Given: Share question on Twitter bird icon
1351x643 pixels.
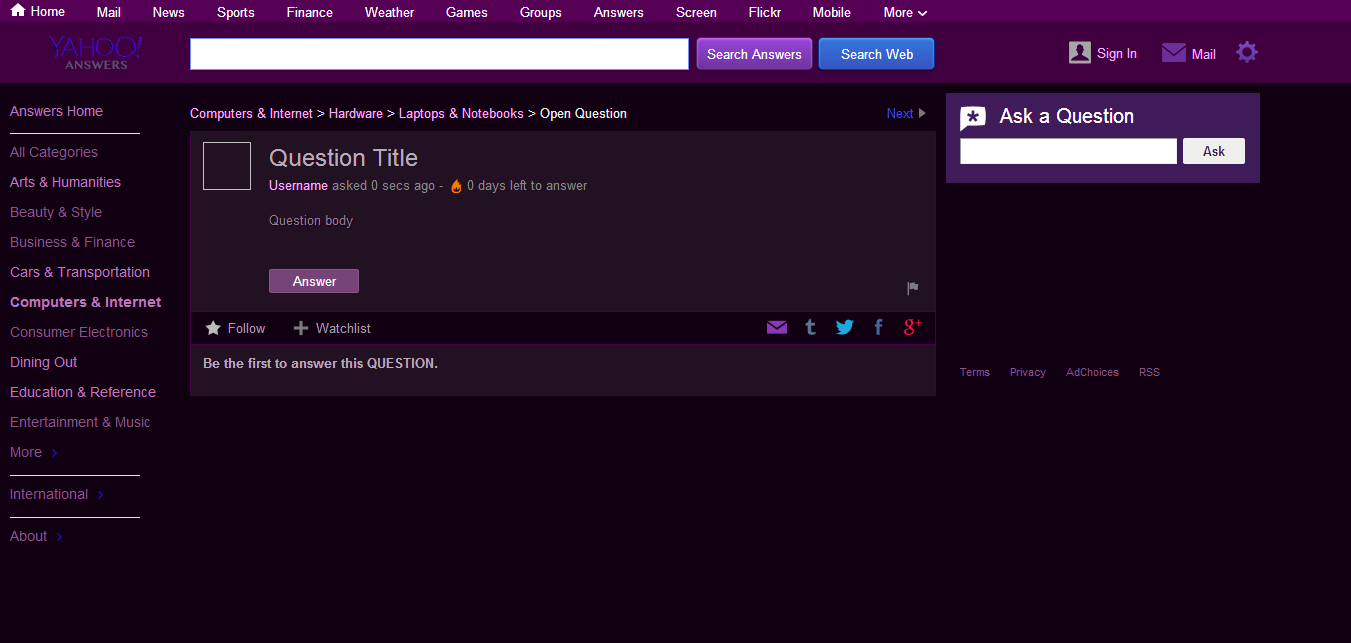Looking at the screenshot, I should pos(845,328).
